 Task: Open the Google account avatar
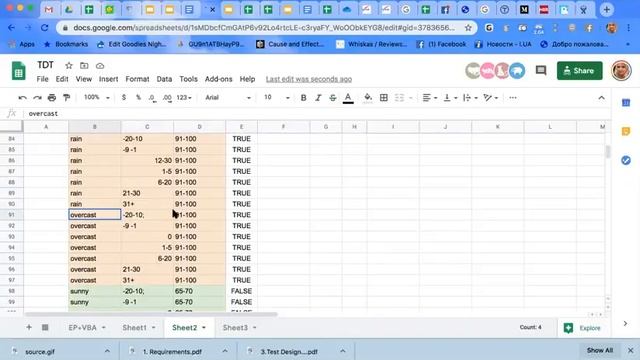621,71
